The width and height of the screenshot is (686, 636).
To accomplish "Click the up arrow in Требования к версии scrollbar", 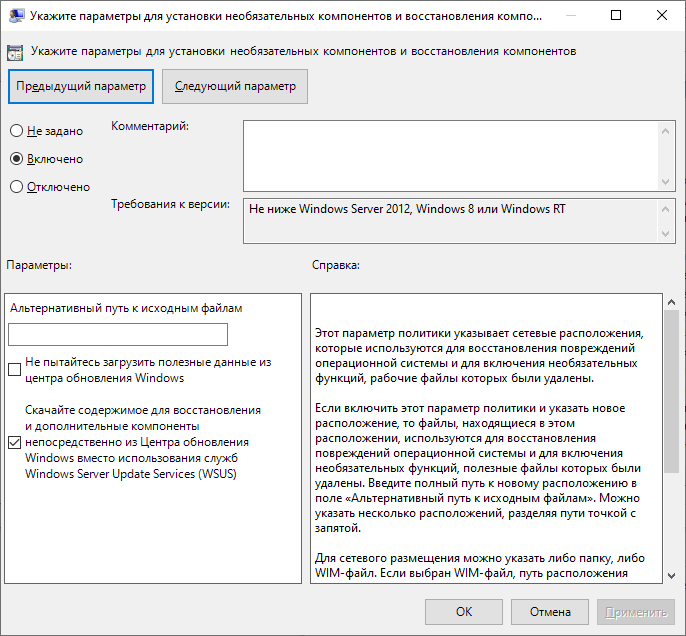I will coord(667,207).
